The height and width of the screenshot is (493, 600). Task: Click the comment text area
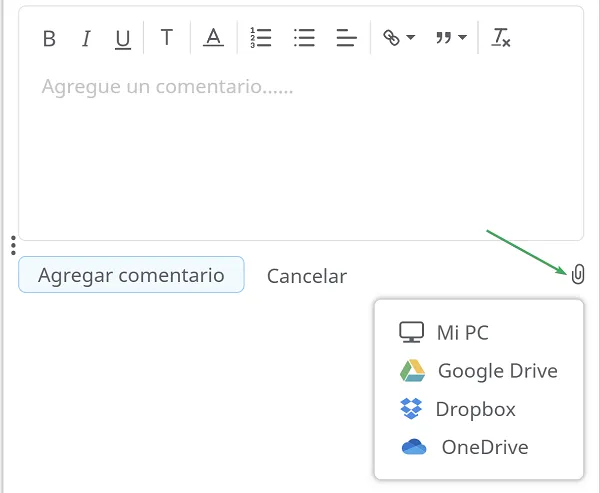[x=301, y=149]
